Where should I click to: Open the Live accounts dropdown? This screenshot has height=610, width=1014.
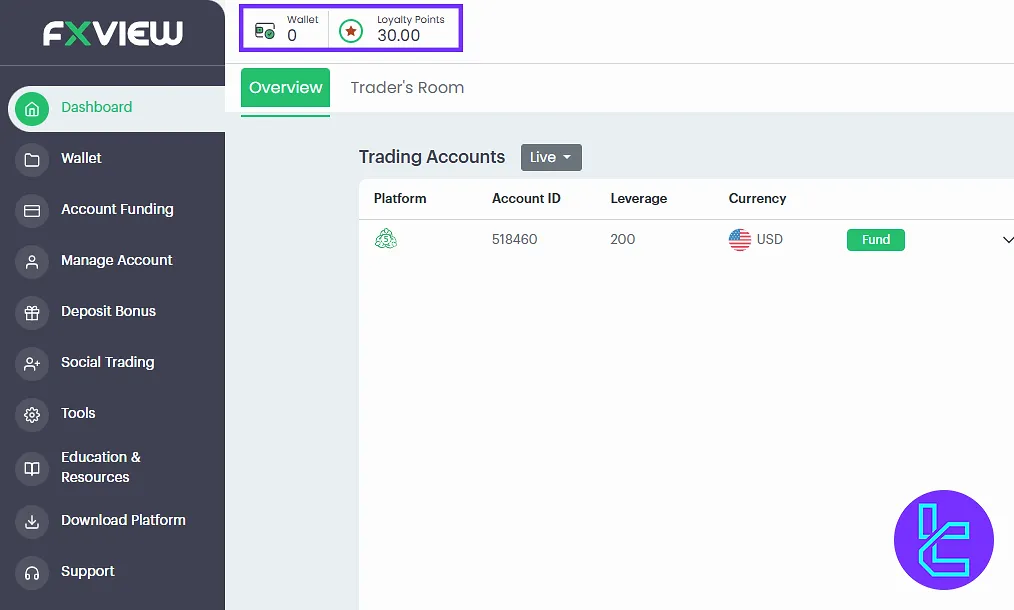[551, 157]
